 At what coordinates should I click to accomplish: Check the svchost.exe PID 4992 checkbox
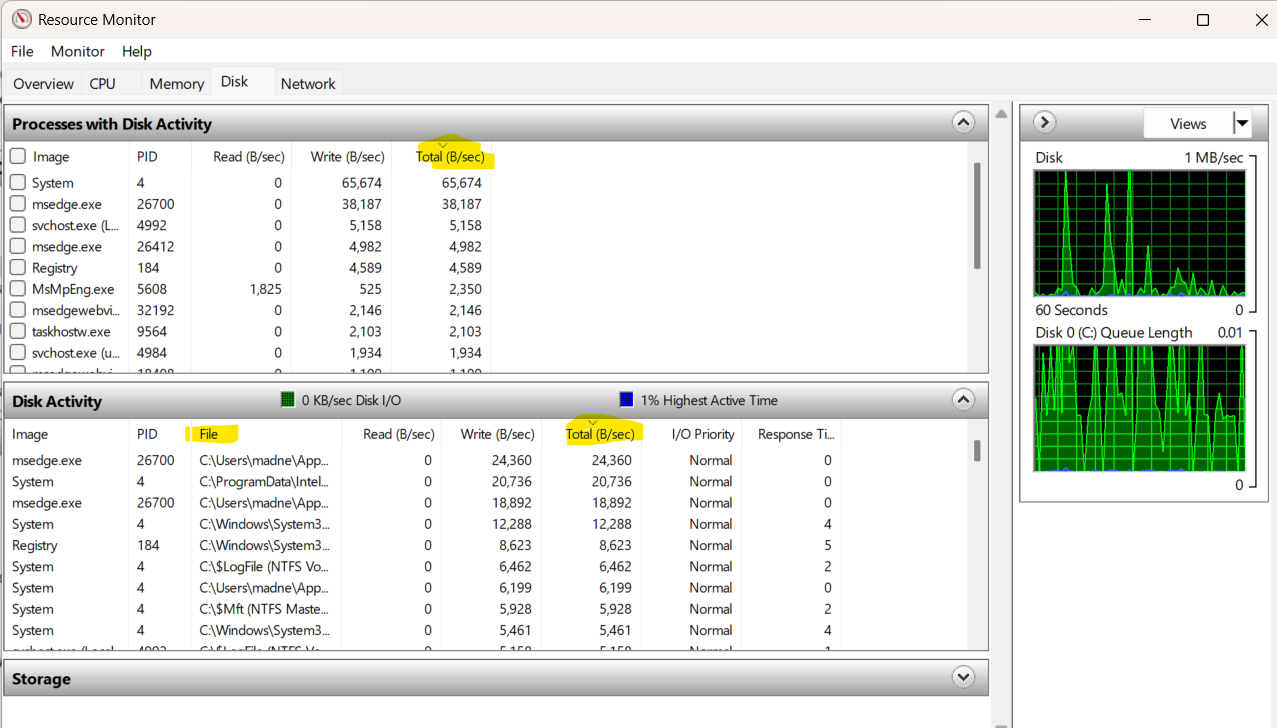click(x=18, y=225)
